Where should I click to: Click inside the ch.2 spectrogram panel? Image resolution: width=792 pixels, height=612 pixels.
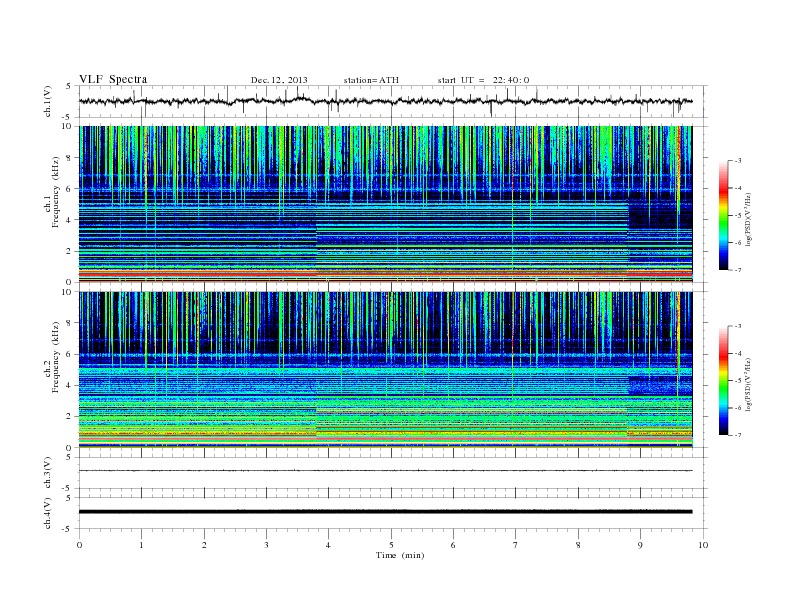[x=385, y=369]
